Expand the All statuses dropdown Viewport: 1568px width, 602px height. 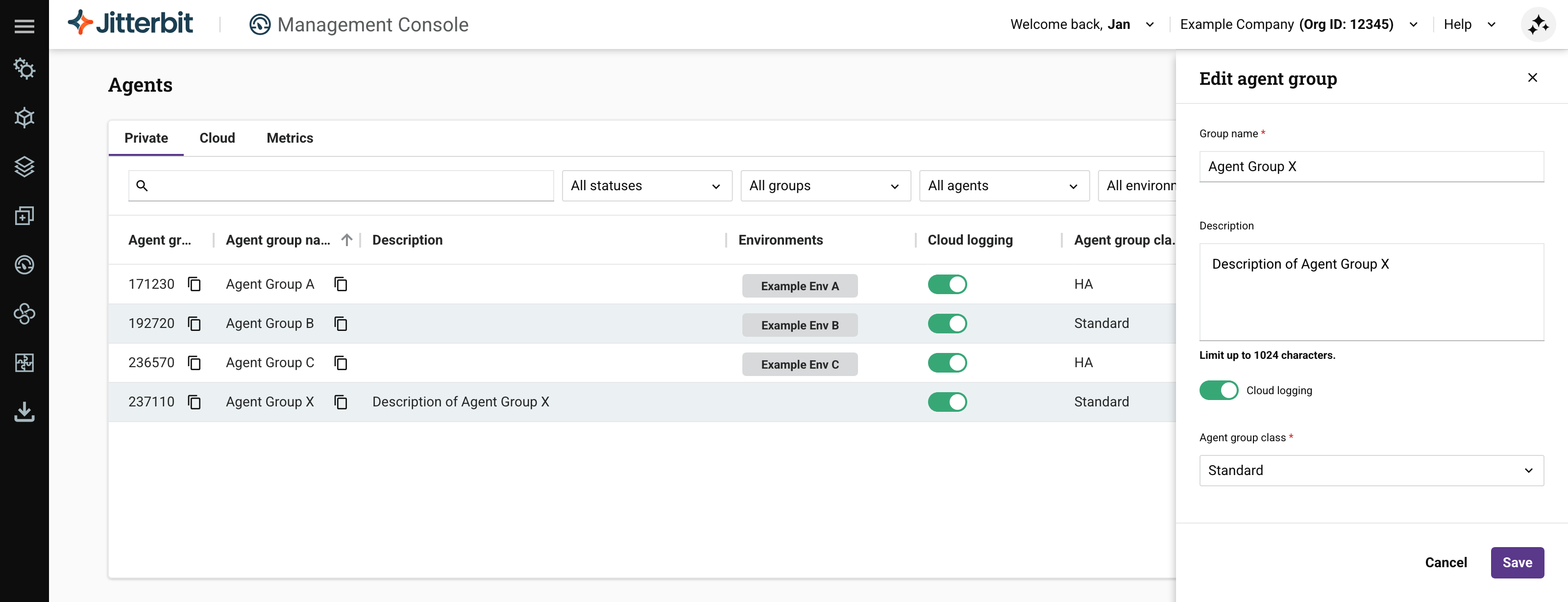646,186
